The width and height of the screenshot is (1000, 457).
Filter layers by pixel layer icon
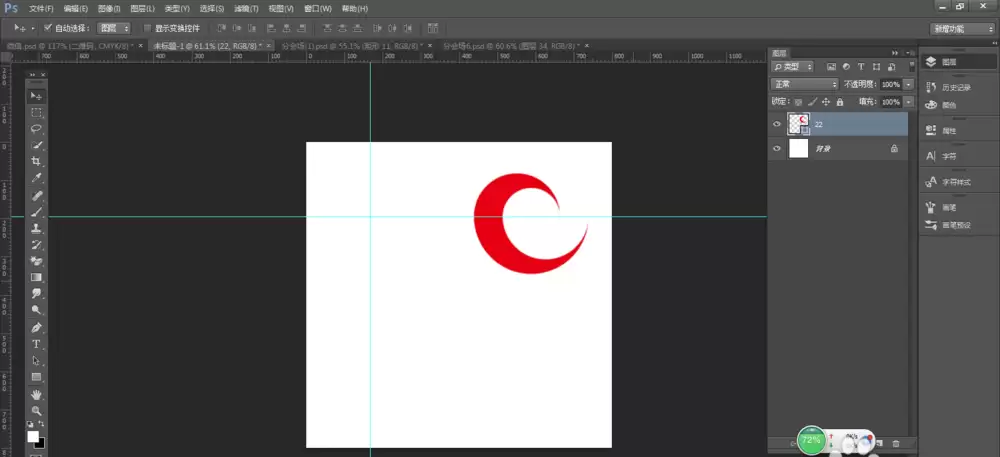tap(831, 66)
